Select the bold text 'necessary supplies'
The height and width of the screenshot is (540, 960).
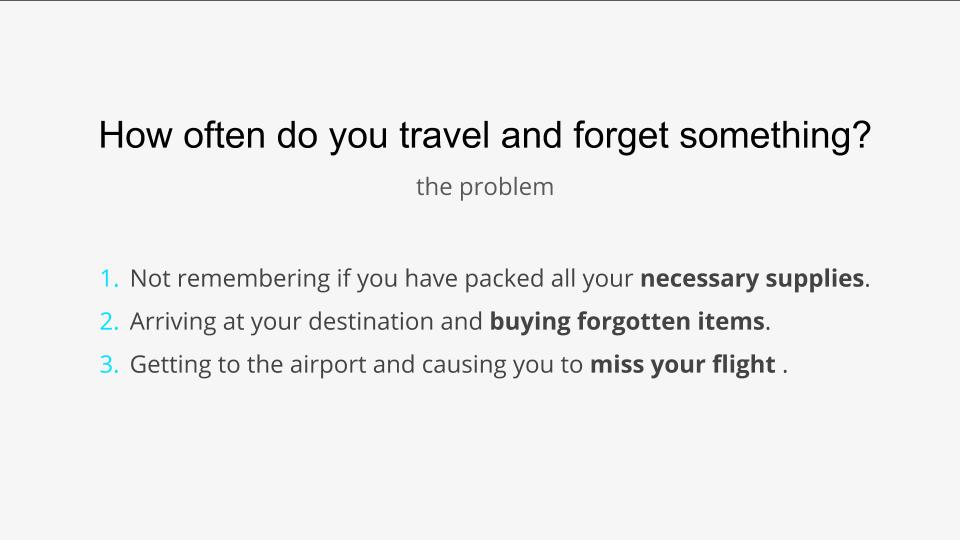point(752,279)
